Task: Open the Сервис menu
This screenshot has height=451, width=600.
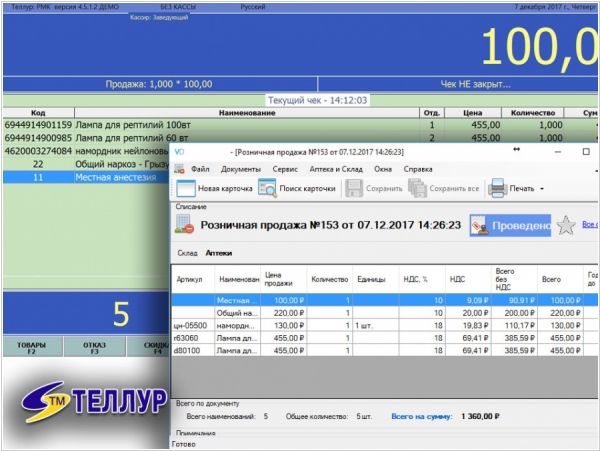Action: 285,169
